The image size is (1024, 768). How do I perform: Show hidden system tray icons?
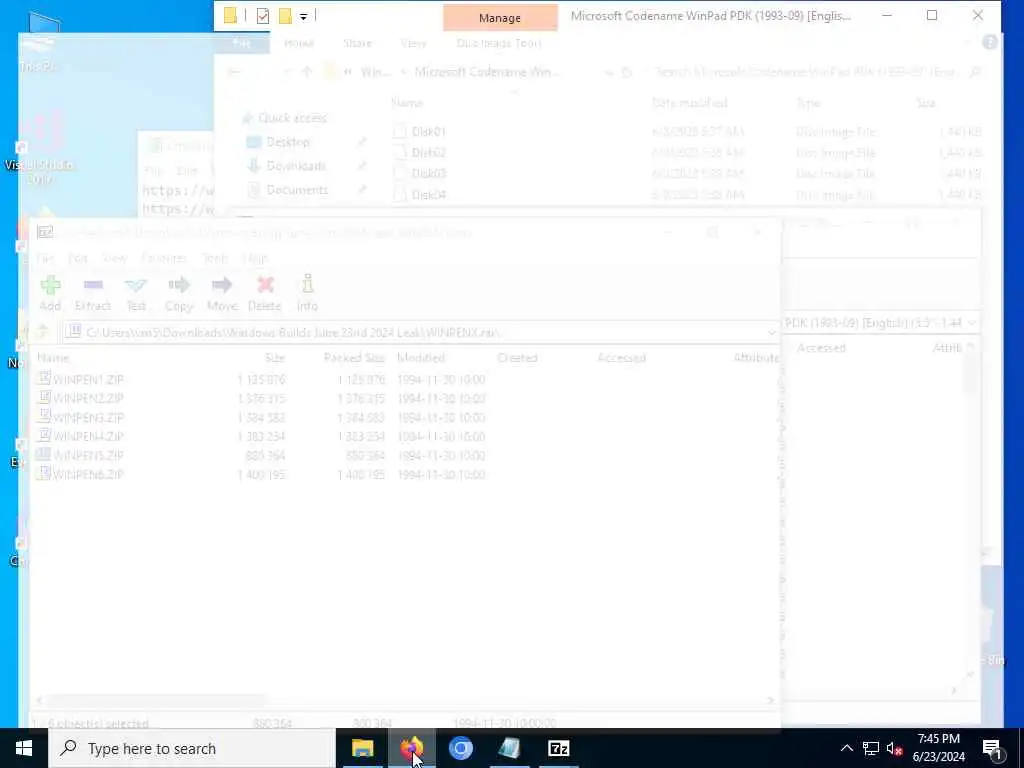[846, 748]
